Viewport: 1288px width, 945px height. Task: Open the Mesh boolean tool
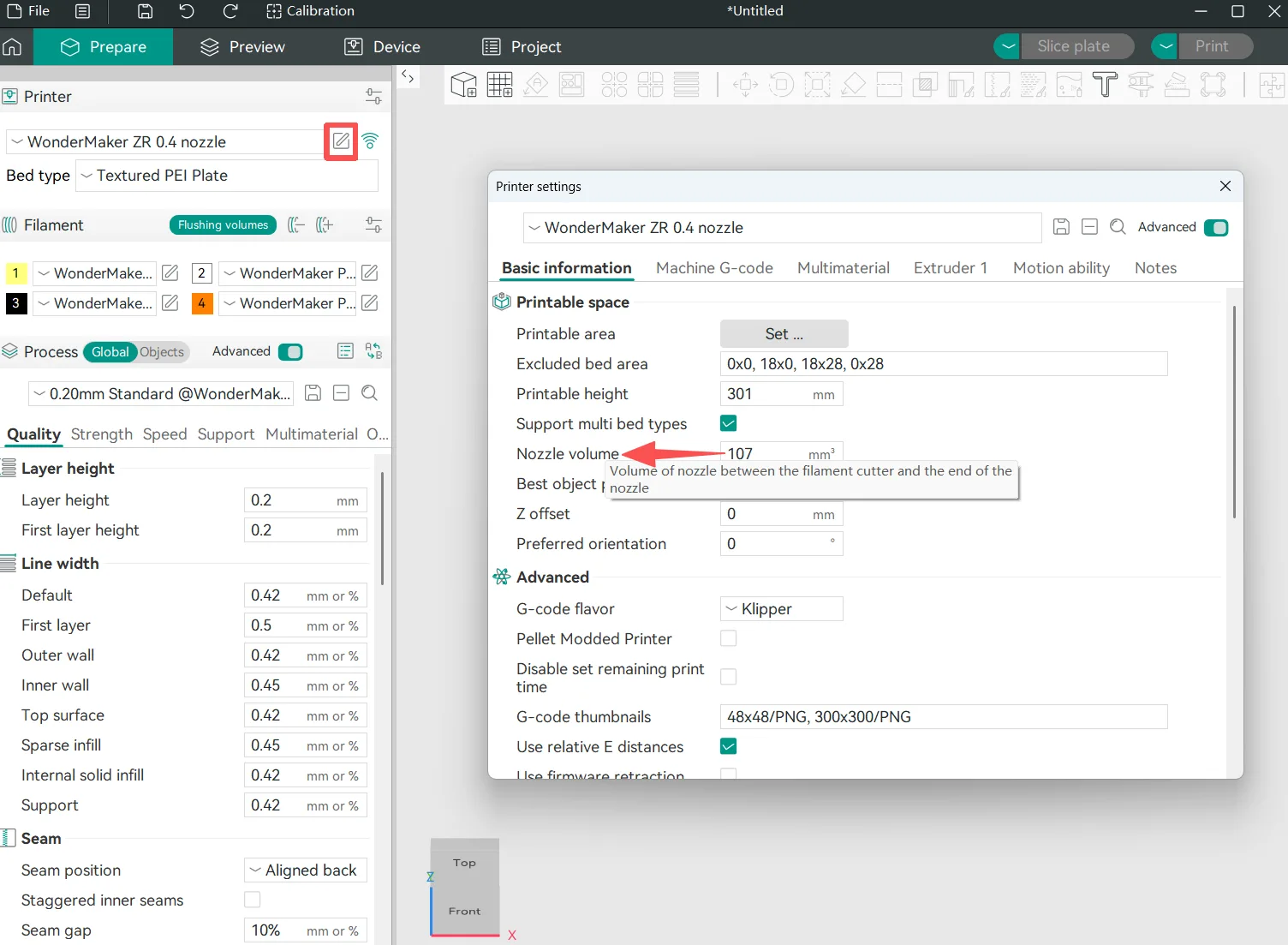[925, 85]
